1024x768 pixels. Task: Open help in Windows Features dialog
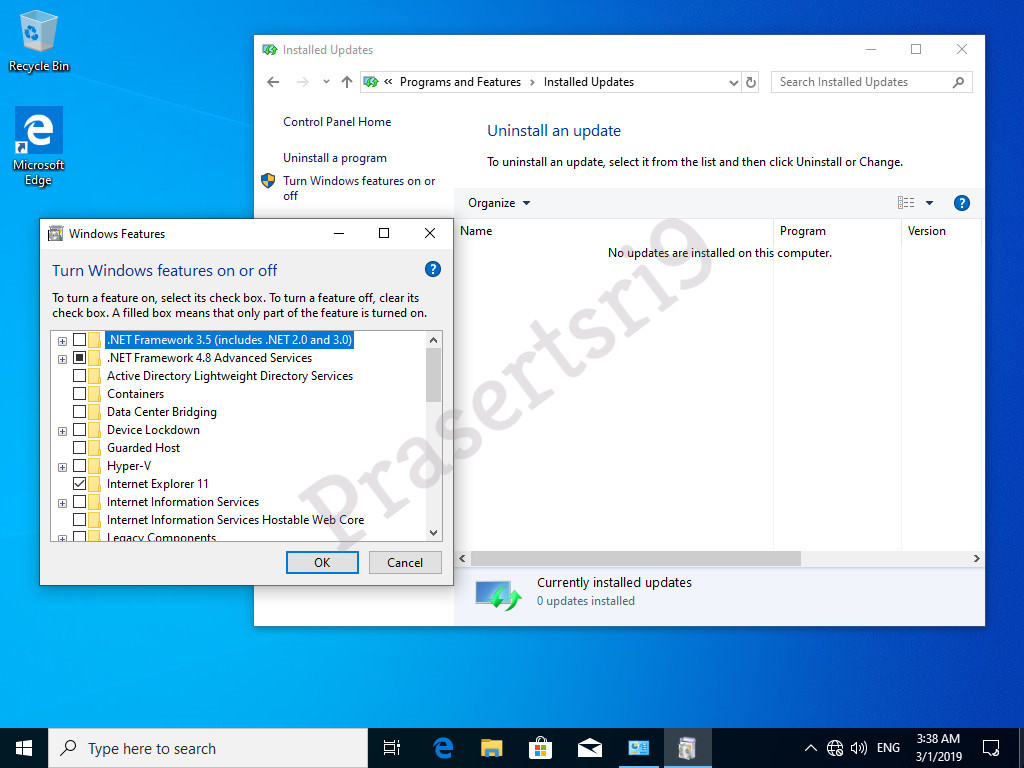(x=432, y=269)
